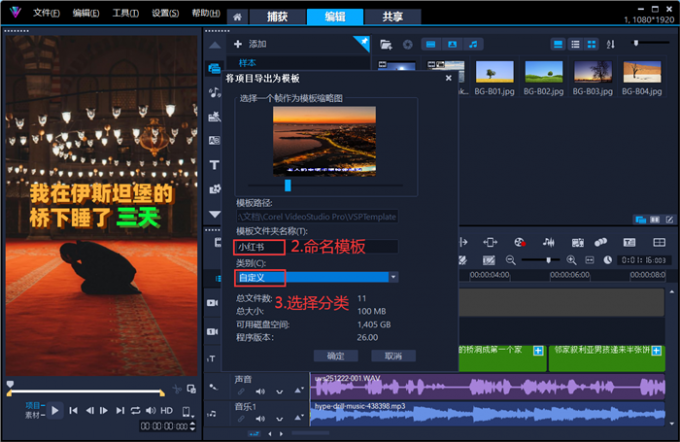
Task: Click the 添加 add folder button
Action: [x=250, y=44]
